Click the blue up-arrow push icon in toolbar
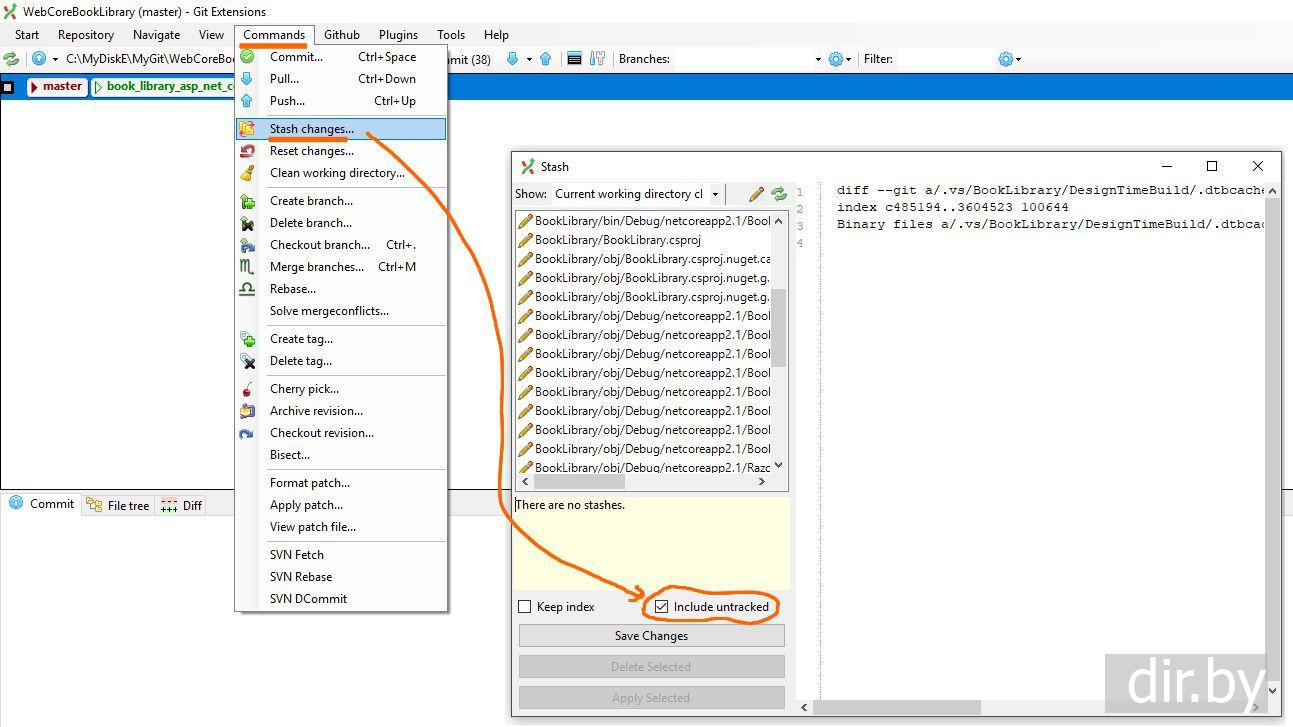This screenshot has height=727, width=1293. tap(545, 59)
